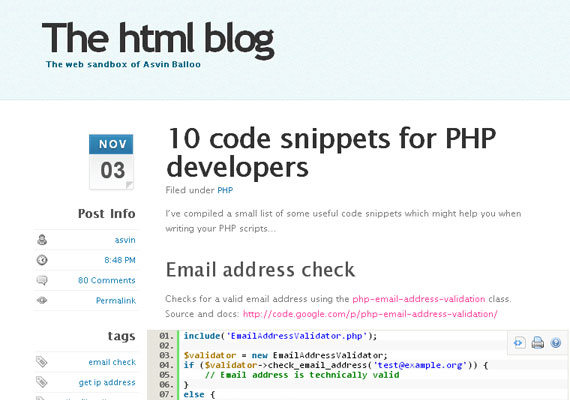570x400 pixels.
Task: Click the comment Email address is technically valid
Action: tap(302, 375)
